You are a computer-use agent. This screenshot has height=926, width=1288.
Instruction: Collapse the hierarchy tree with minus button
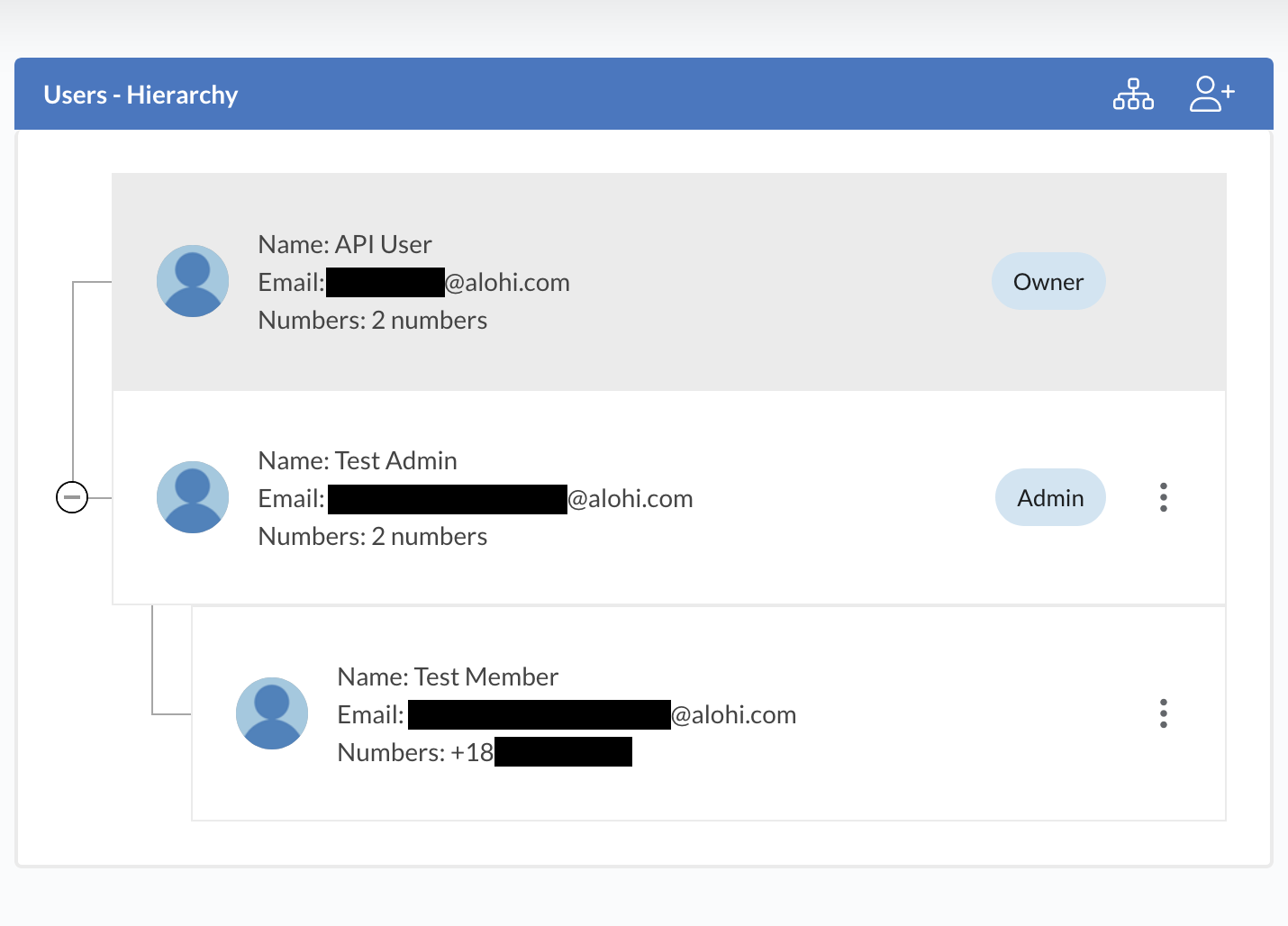72,497
